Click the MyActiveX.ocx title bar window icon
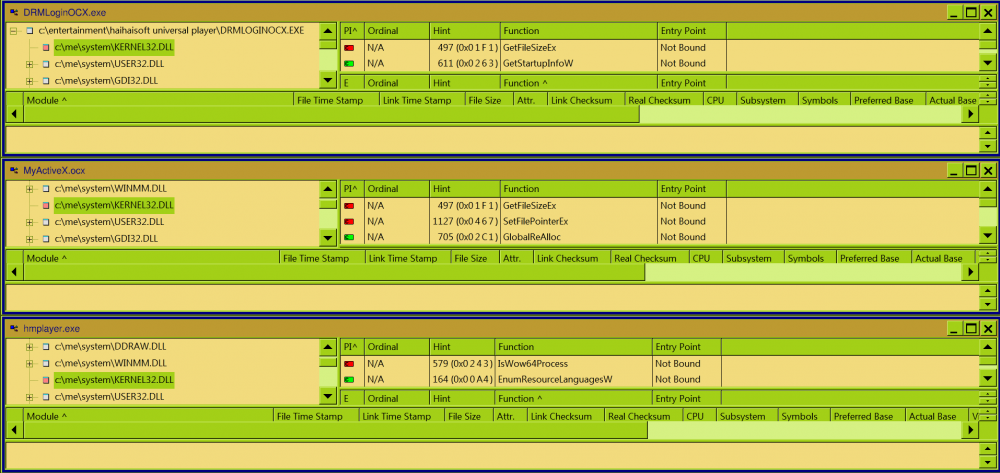 click(x=13, y=170)
